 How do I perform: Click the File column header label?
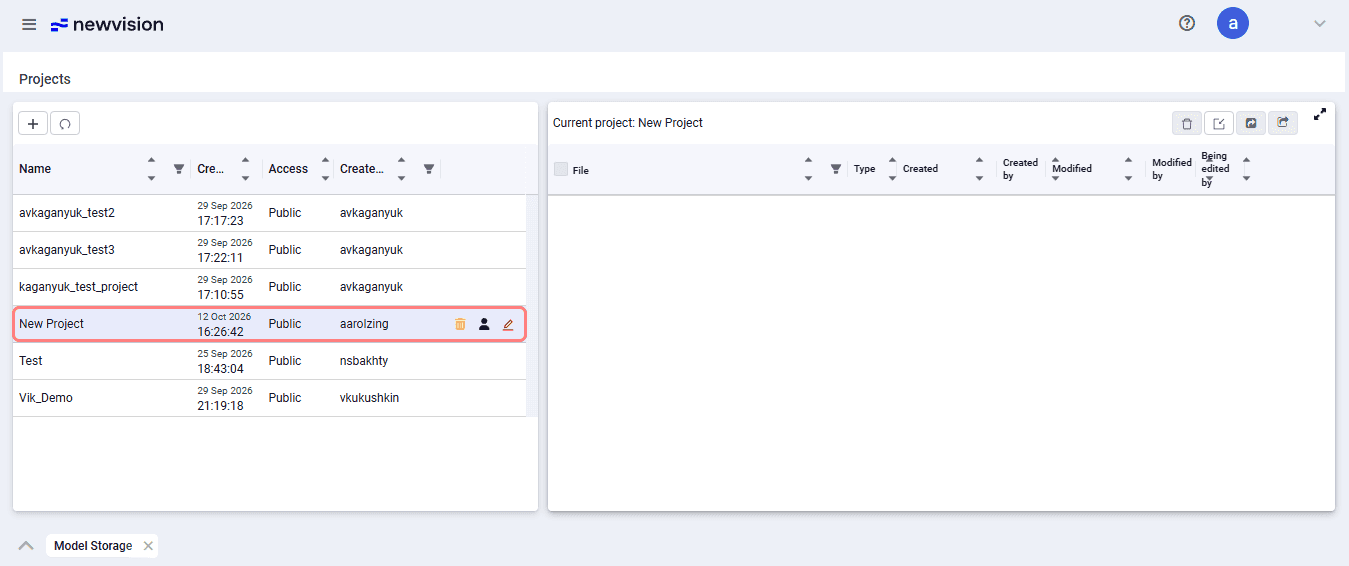click(x=581, y=170)
